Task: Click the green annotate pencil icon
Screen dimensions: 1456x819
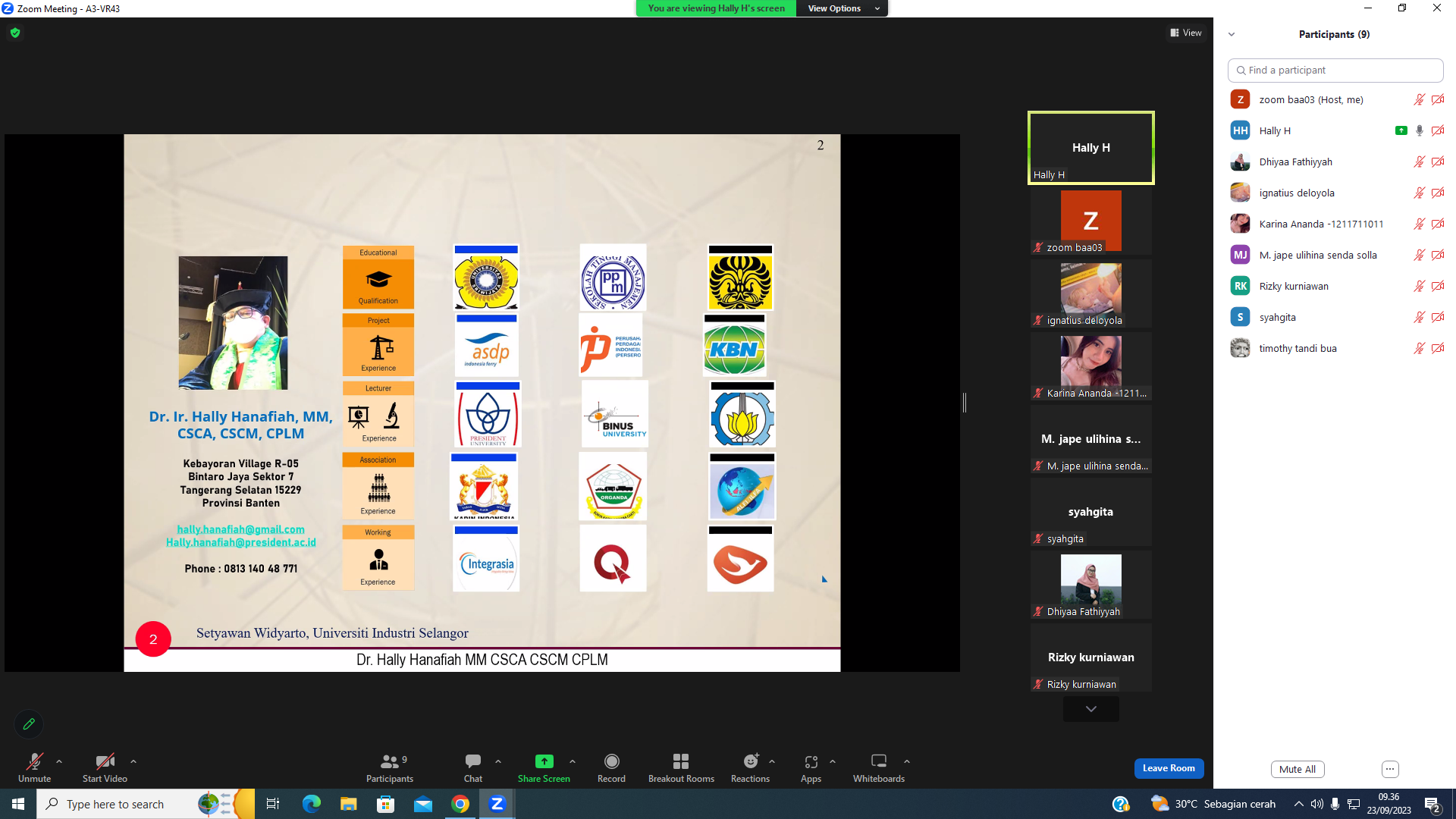Action: pyautogui.click(x=29, y=724)
